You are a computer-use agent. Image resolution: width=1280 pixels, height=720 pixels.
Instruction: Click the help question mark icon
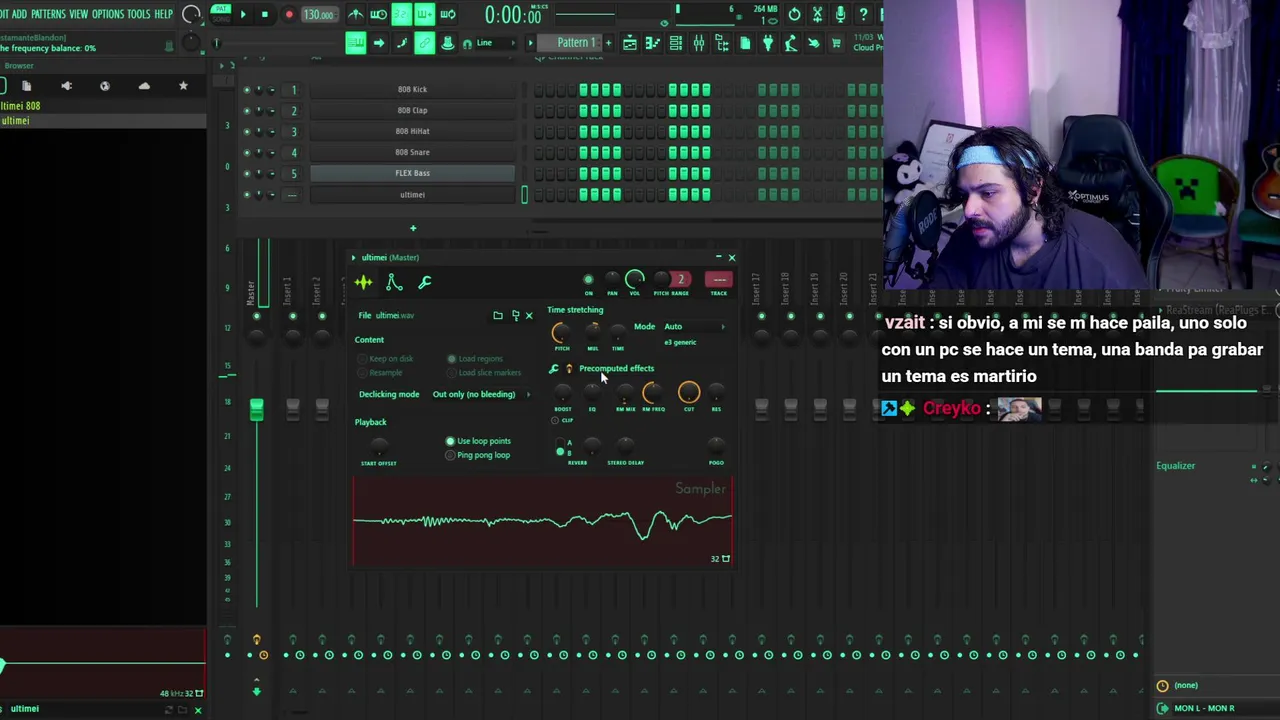pyautogui.click(x=863, y=14)
